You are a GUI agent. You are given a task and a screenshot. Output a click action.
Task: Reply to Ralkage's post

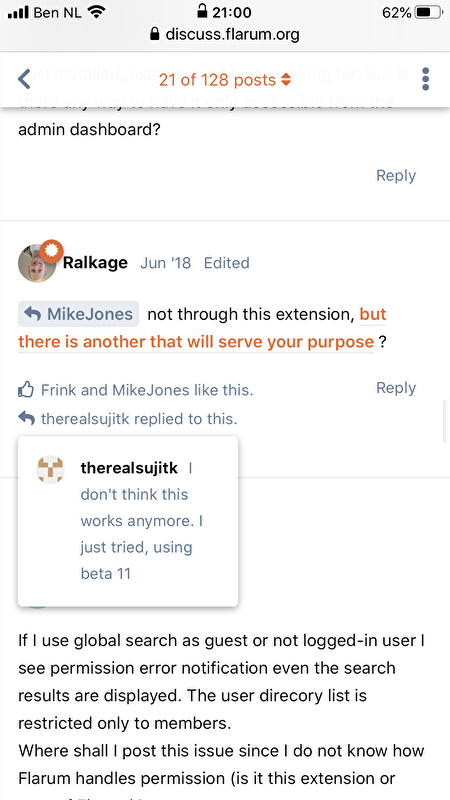click(396, 388)
